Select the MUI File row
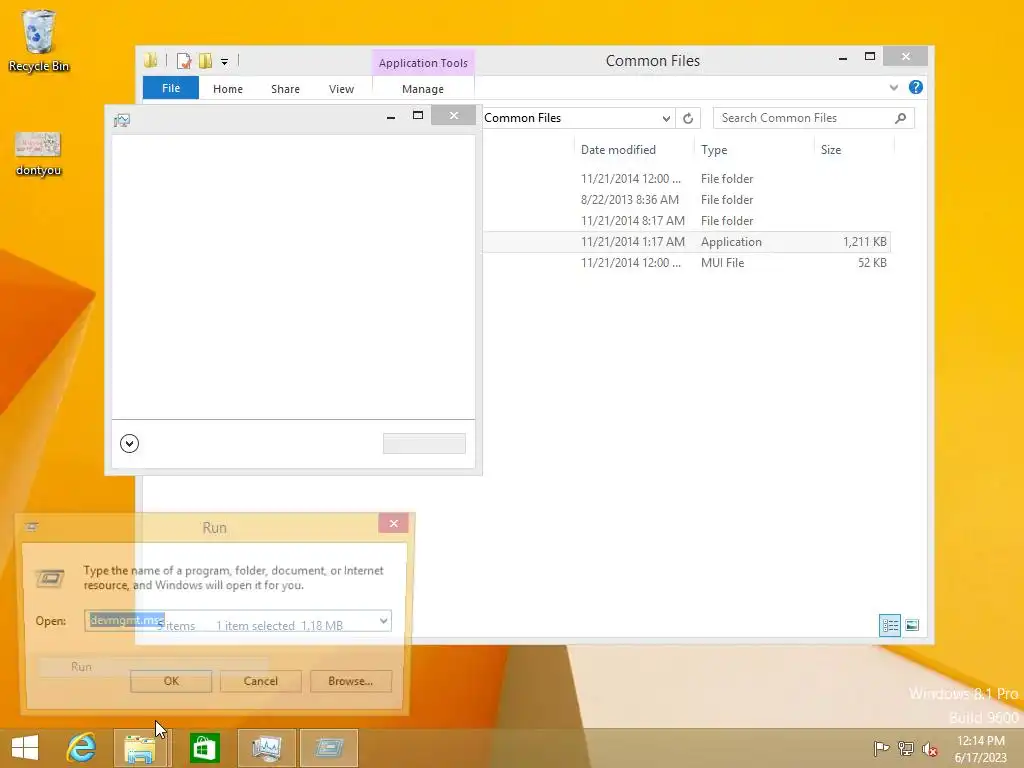 pos(686,263)
